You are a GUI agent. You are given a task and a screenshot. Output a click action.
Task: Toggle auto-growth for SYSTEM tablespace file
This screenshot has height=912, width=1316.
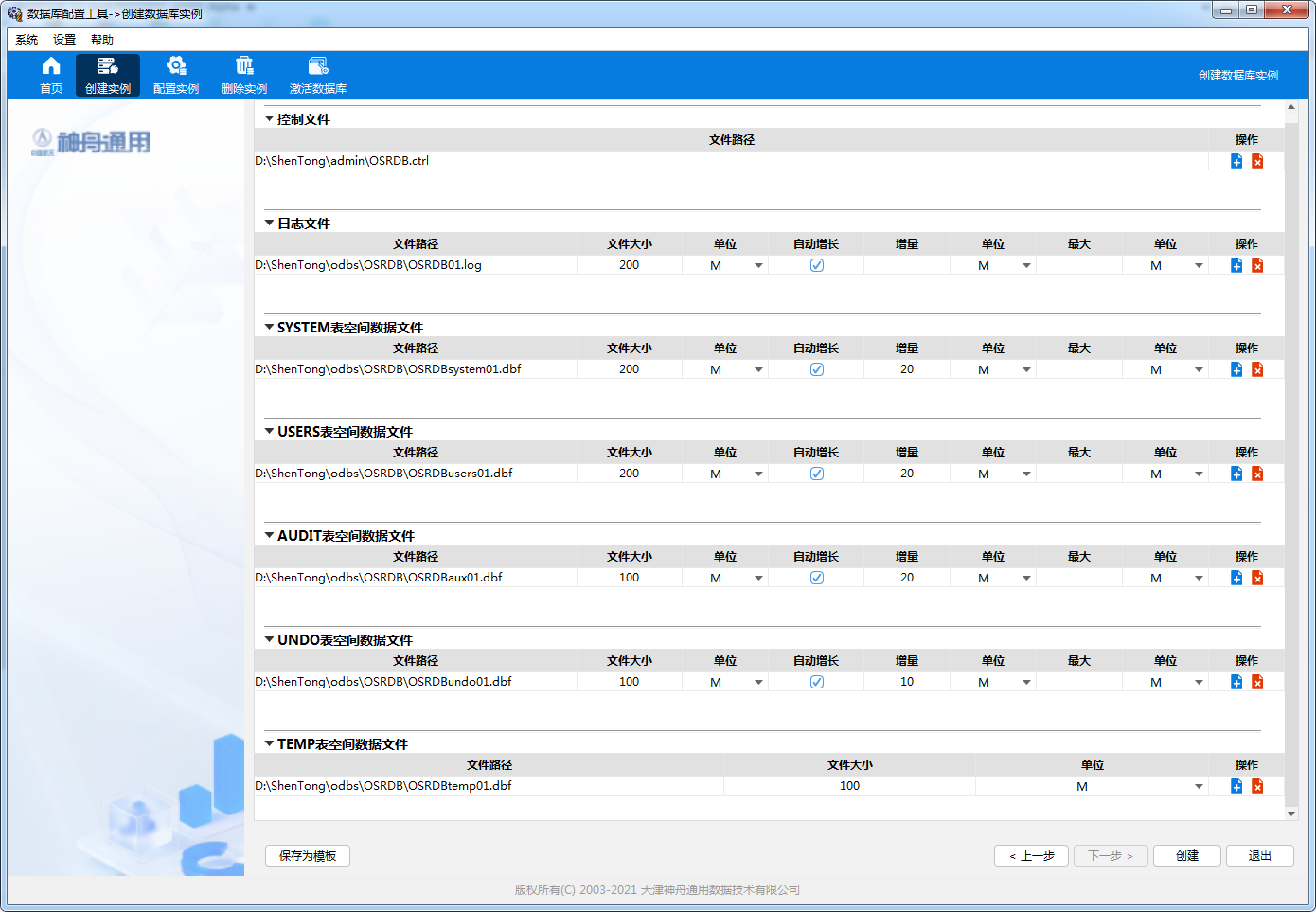[x=817, y=369]
